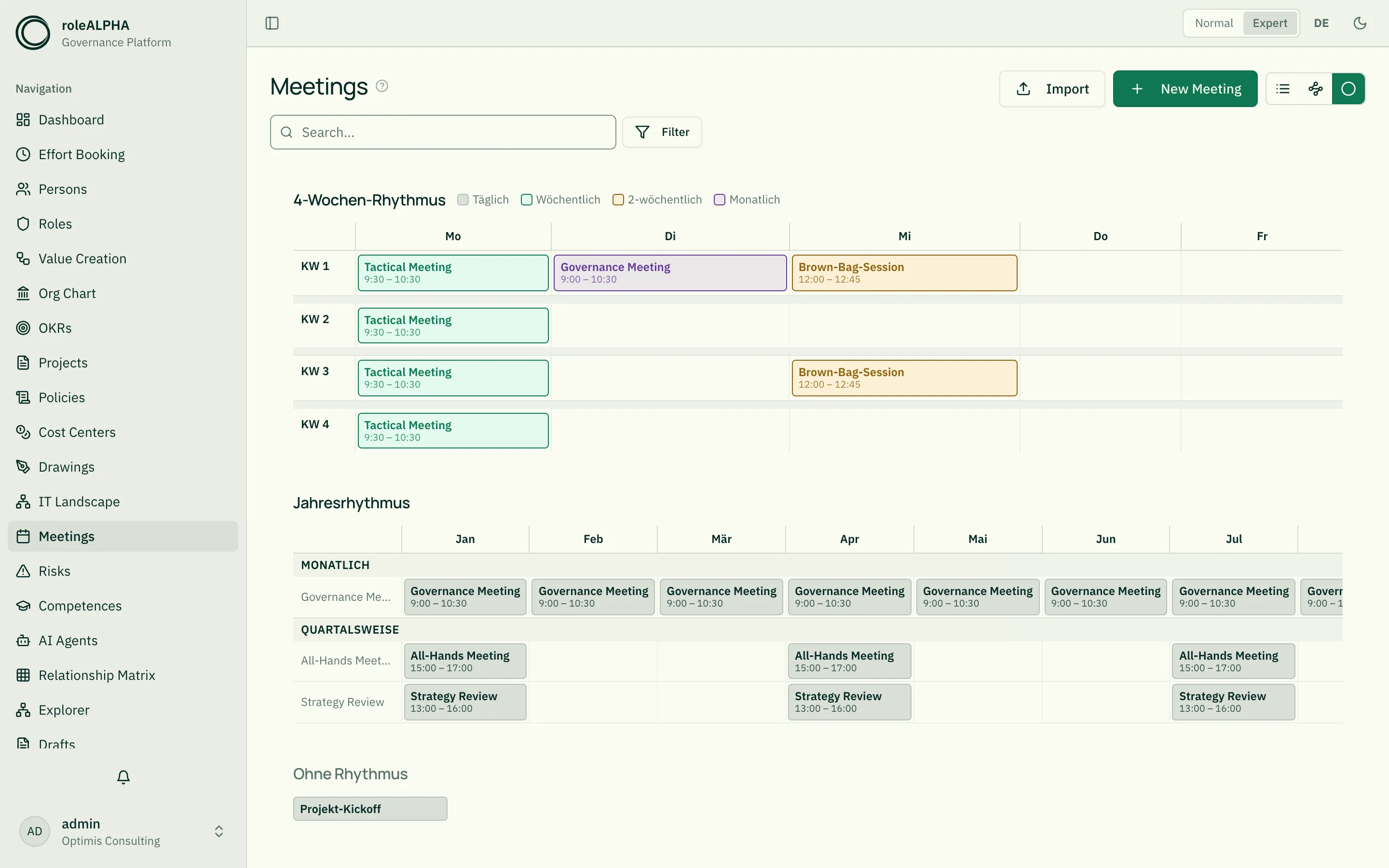Focus the Search input field

(443, 132)
